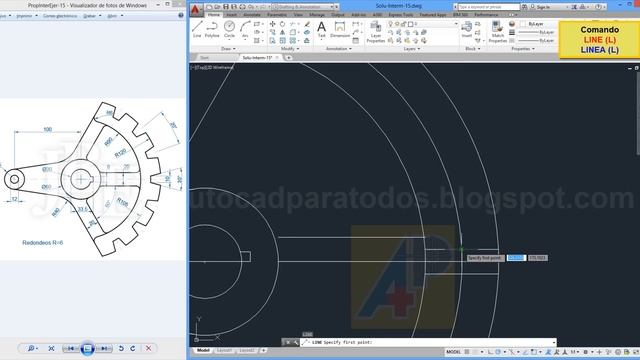Select the Dimension tool
The image size is (640, 360).
340,29
